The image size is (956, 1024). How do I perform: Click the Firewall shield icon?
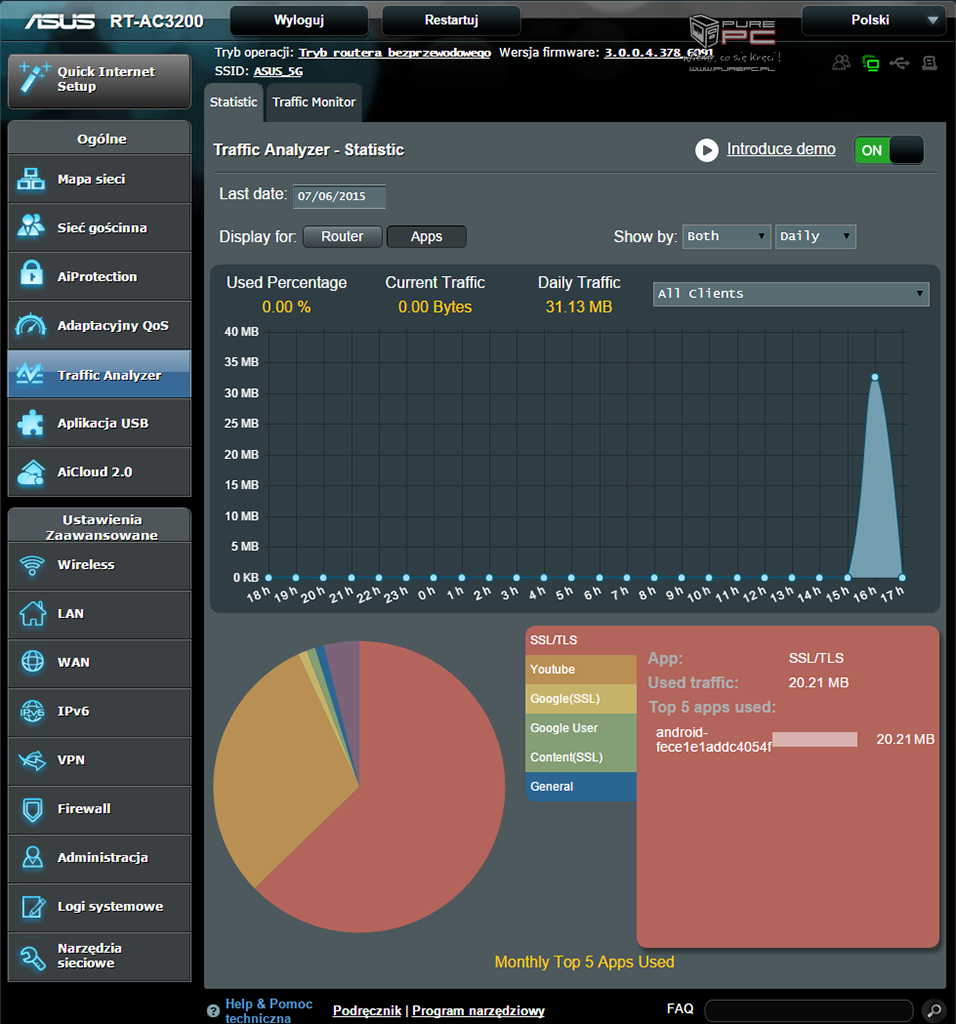coord(33,809)
